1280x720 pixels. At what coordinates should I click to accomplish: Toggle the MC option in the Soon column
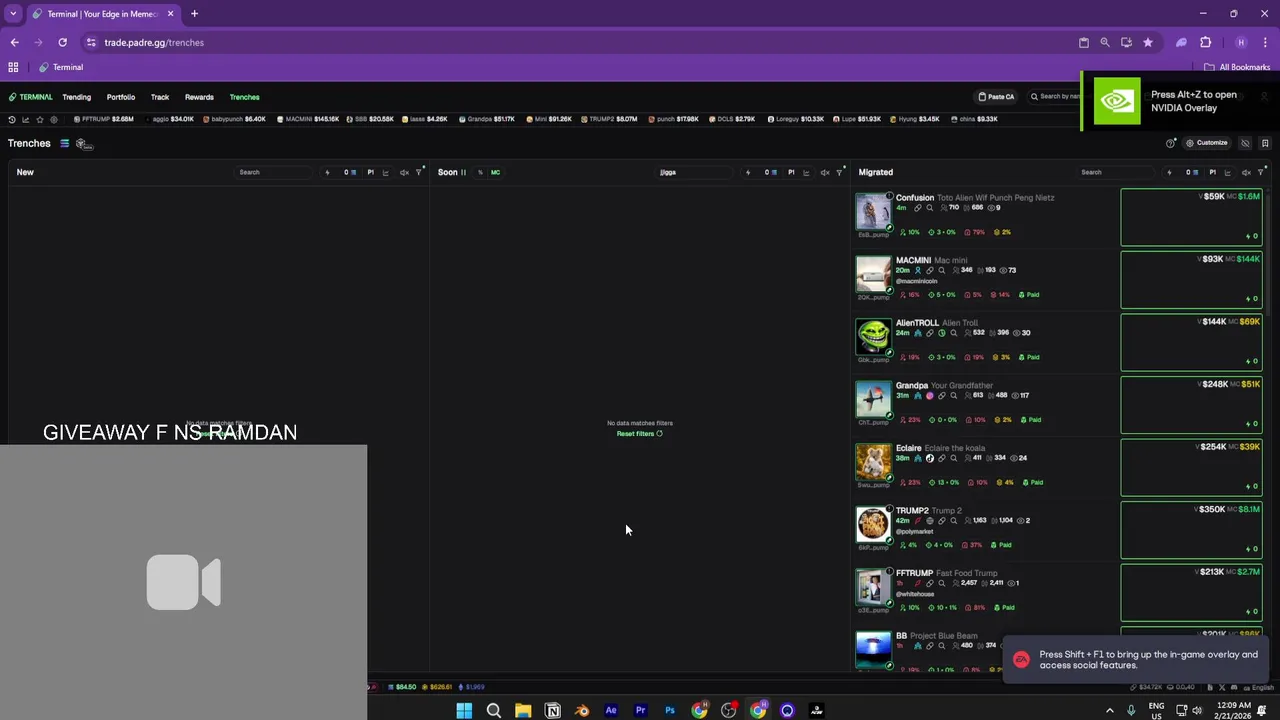click(x=495, y=172)
